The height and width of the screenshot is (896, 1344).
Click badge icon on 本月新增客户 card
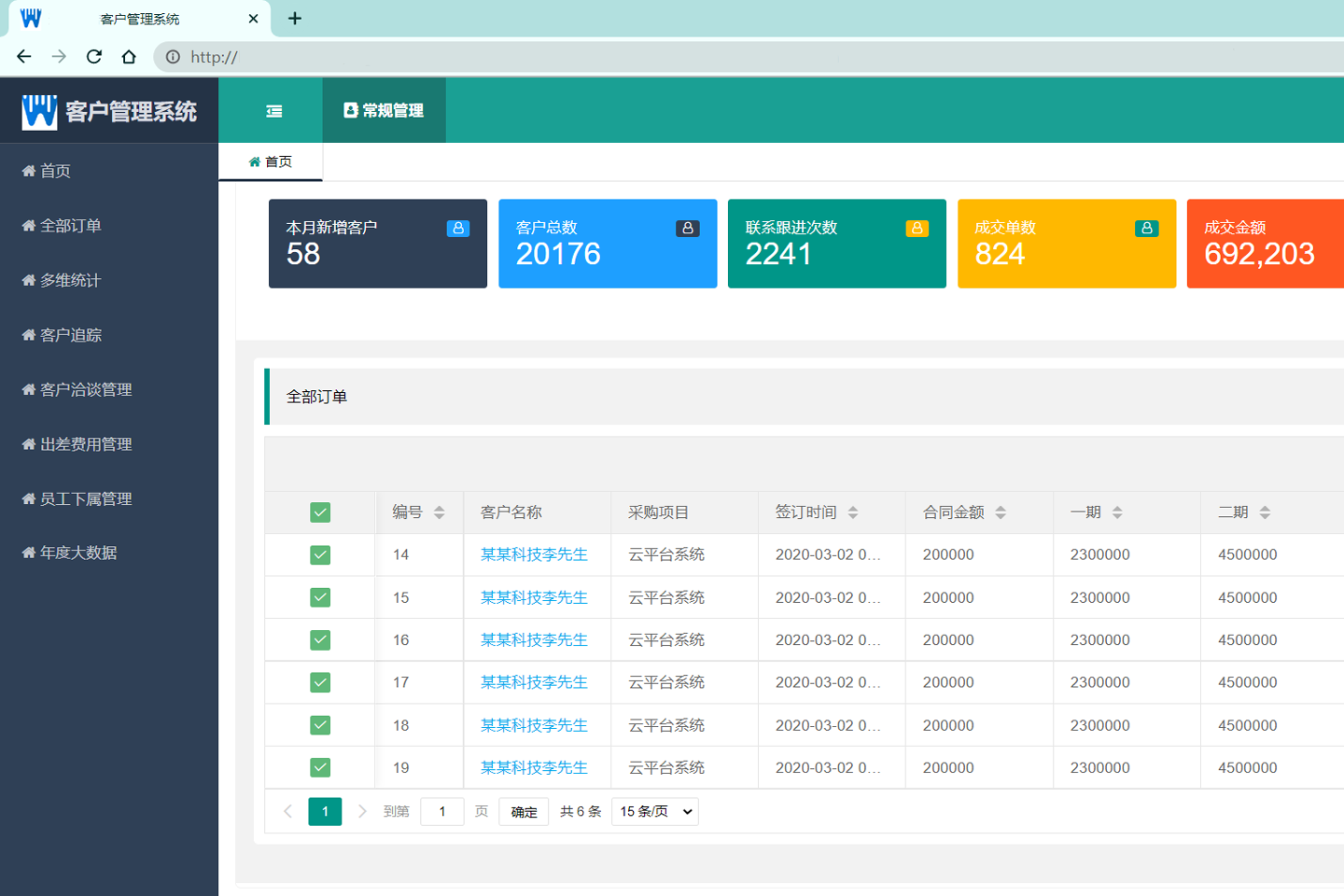click(x=458, y=228)
